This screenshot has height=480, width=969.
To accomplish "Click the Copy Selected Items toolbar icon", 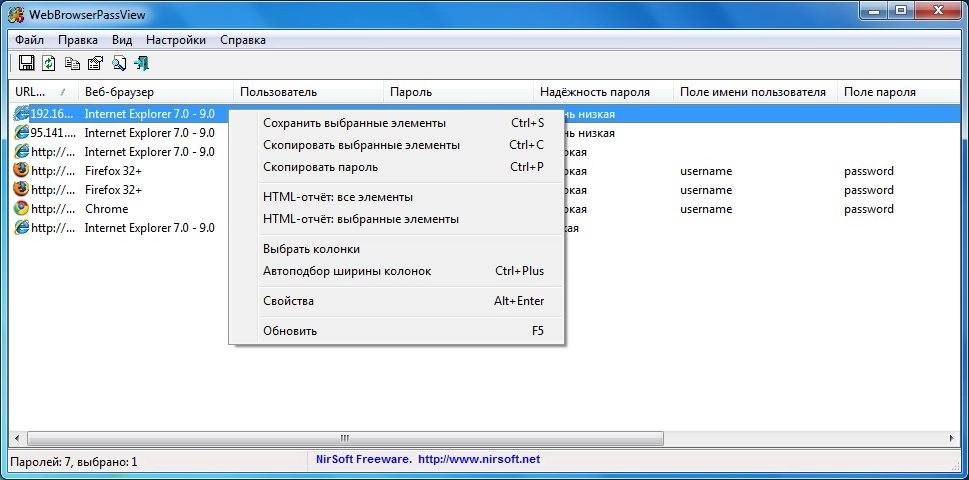I will (72, 63).
